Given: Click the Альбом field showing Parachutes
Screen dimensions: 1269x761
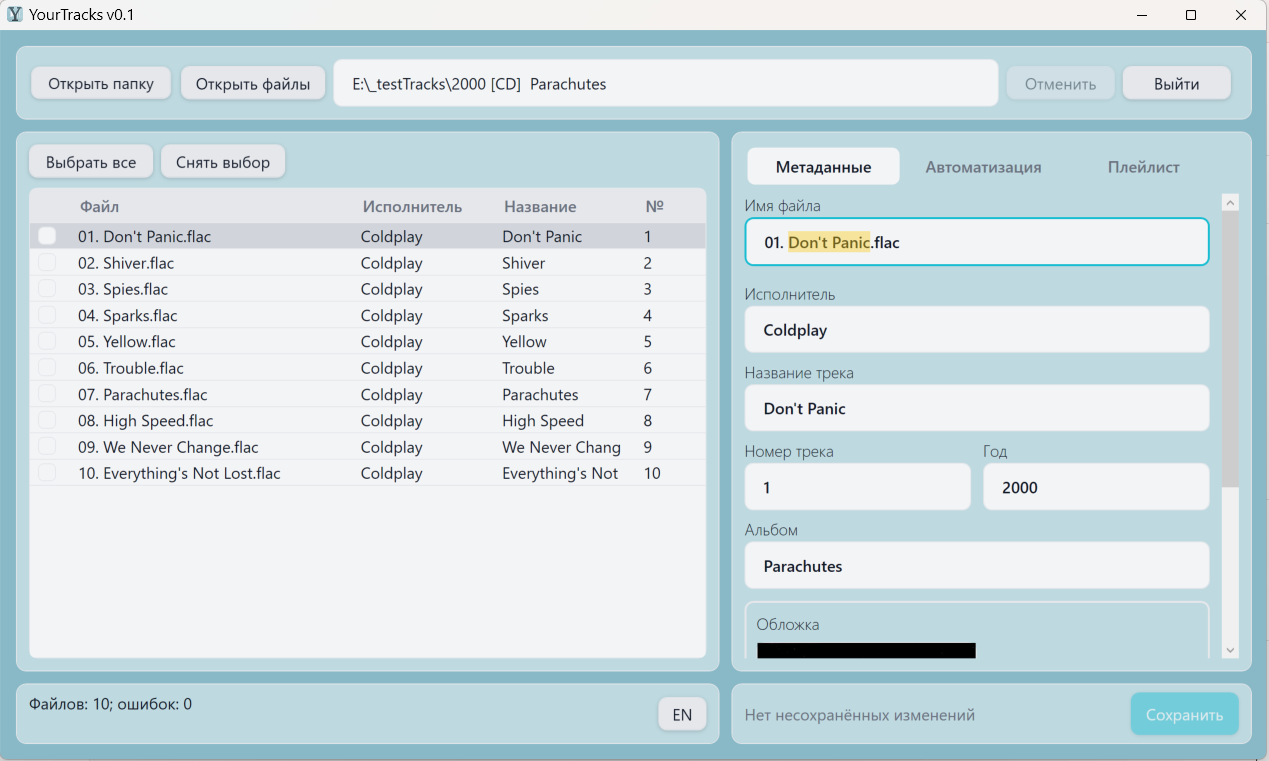Looking at the screenshot, I should point(977,566).
